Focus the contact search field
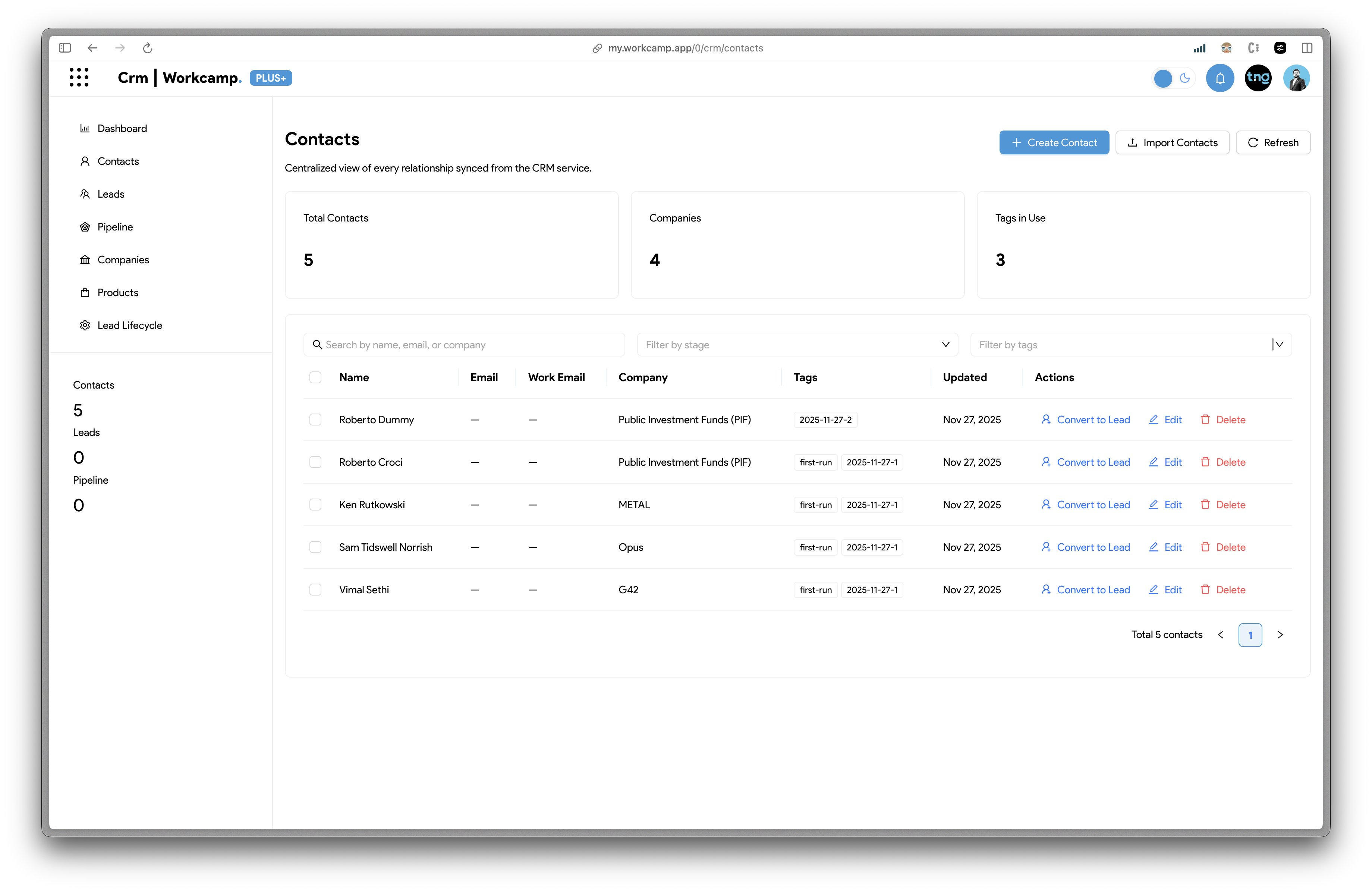This screenshot has width=1372, height=892. [x=464, y=345]
